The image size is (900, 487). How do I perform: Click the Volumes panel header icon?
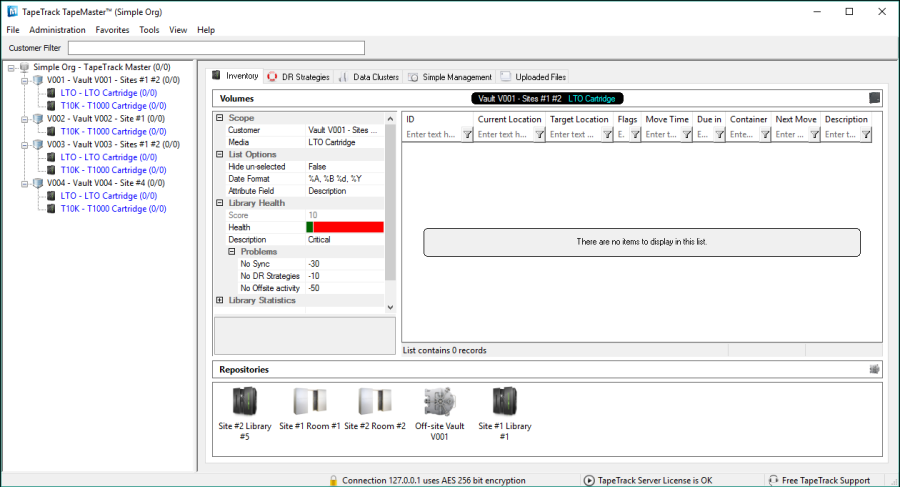click(x=874, y=98)
